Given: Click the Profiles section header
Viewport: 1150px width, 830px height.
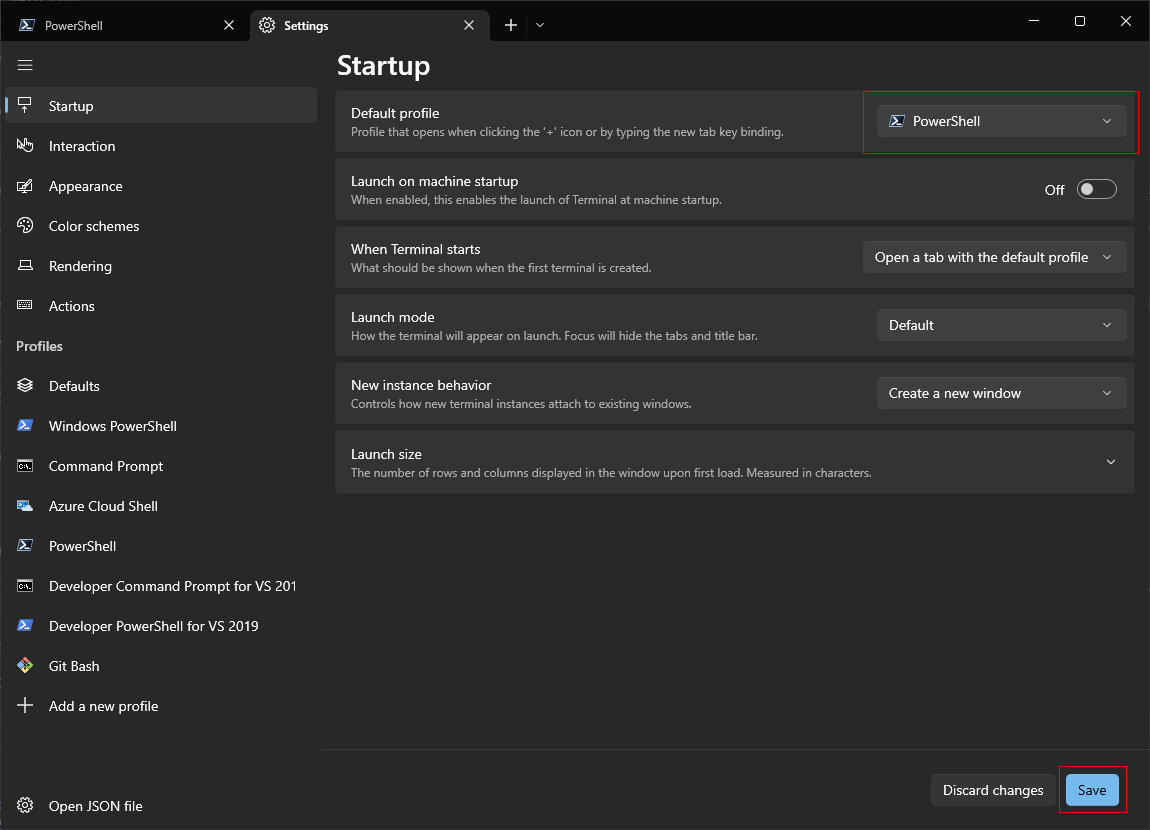Looking at the screenshot, I should (40, 346).
